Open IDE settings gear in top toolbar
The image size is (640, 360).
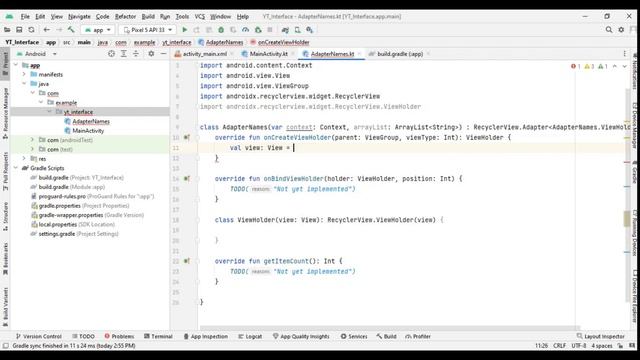[x=621, y=30]
